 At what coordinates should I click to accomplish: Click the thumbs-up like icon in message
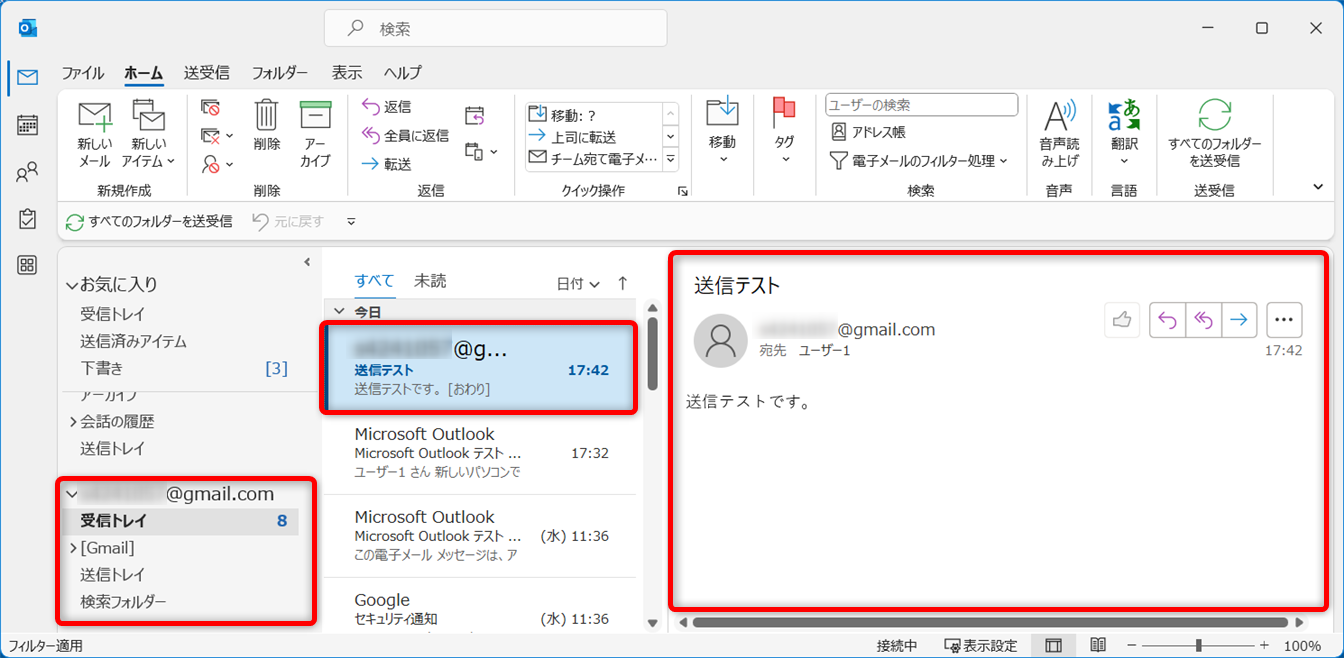coord(1122,320)
